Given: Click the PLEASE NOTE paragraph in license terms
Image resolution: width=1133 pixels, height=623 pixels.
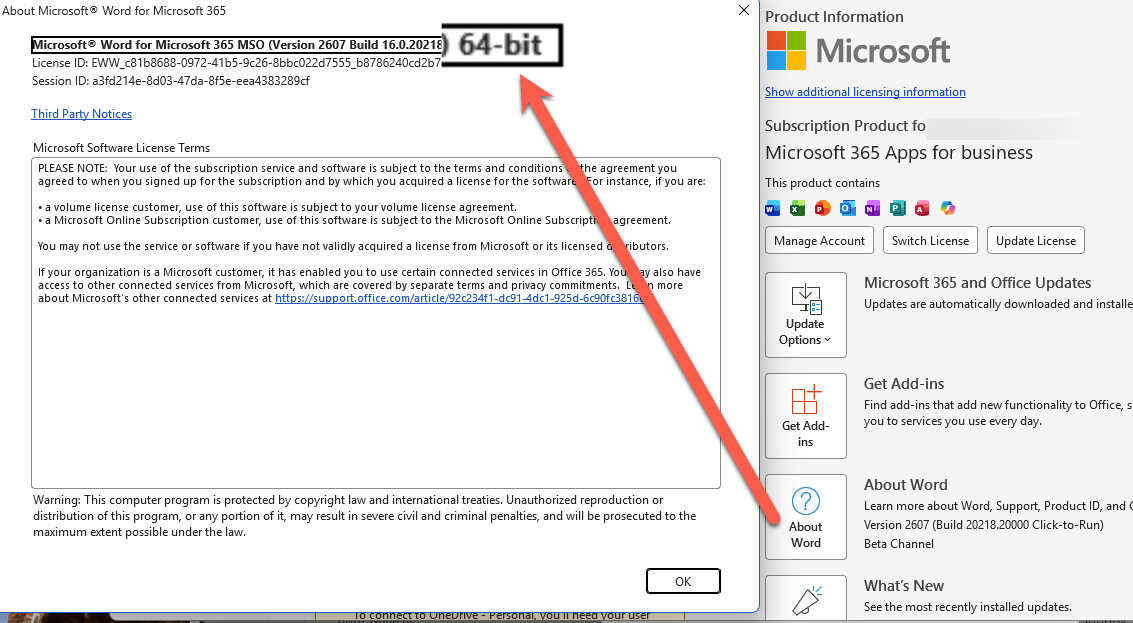Looking at the screenshot, I should 372,174.
